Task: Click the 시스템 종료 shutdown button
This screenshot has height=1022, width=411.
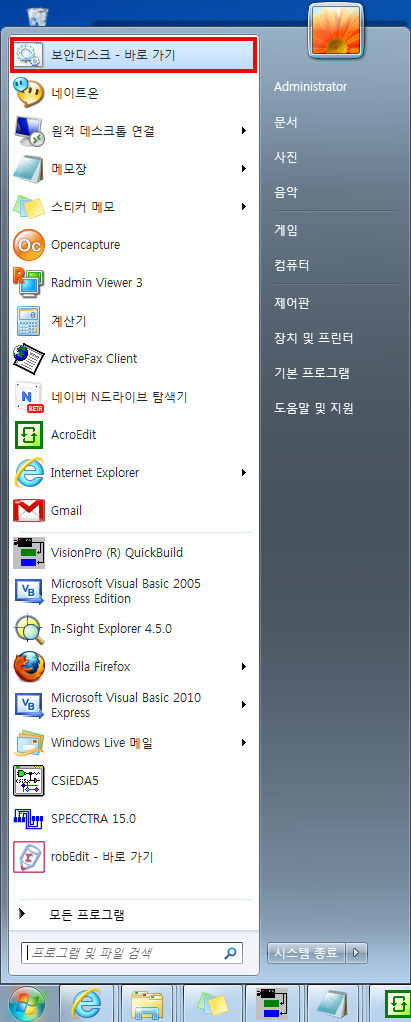Action: click(x=306, y=953)
